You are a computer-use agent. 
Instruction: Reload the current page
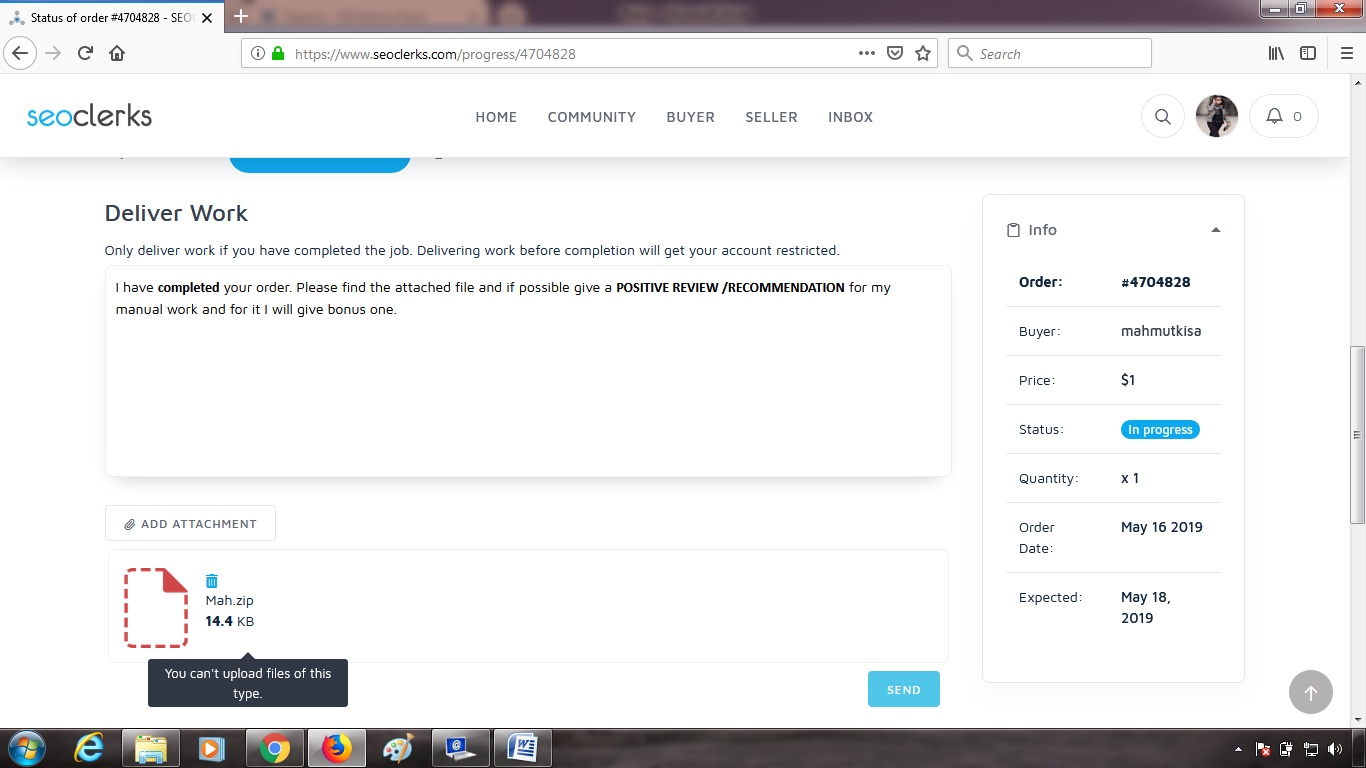(85, 53)
